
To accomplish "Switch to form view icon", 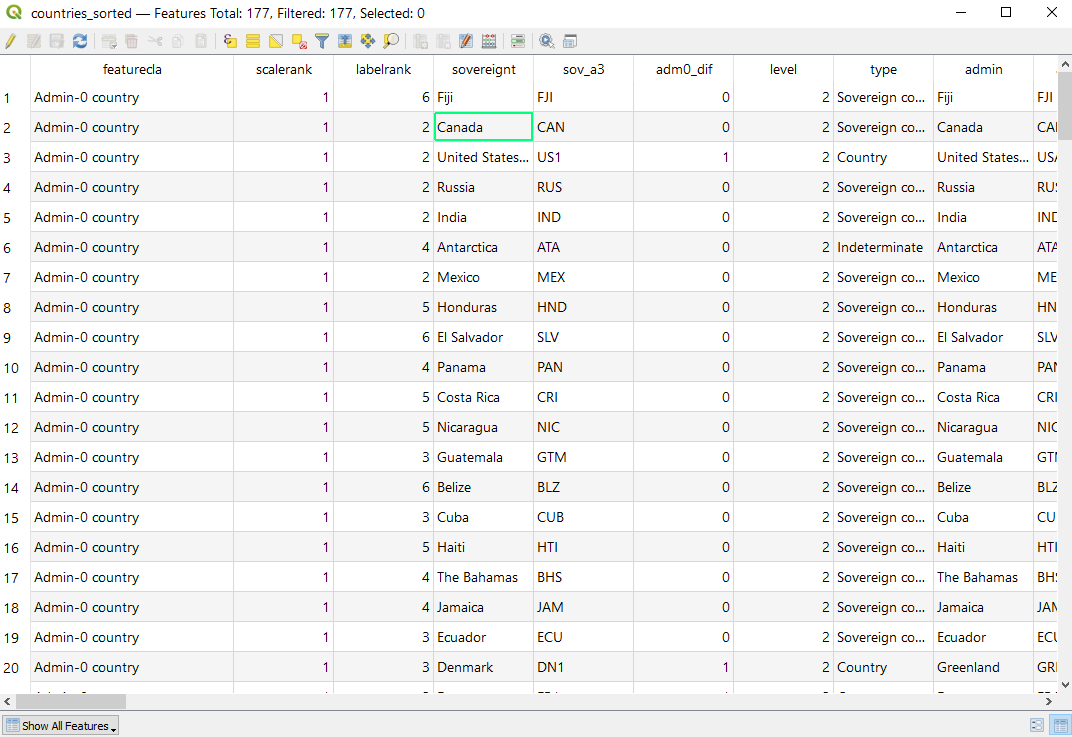I will [x=1037, y=725].
